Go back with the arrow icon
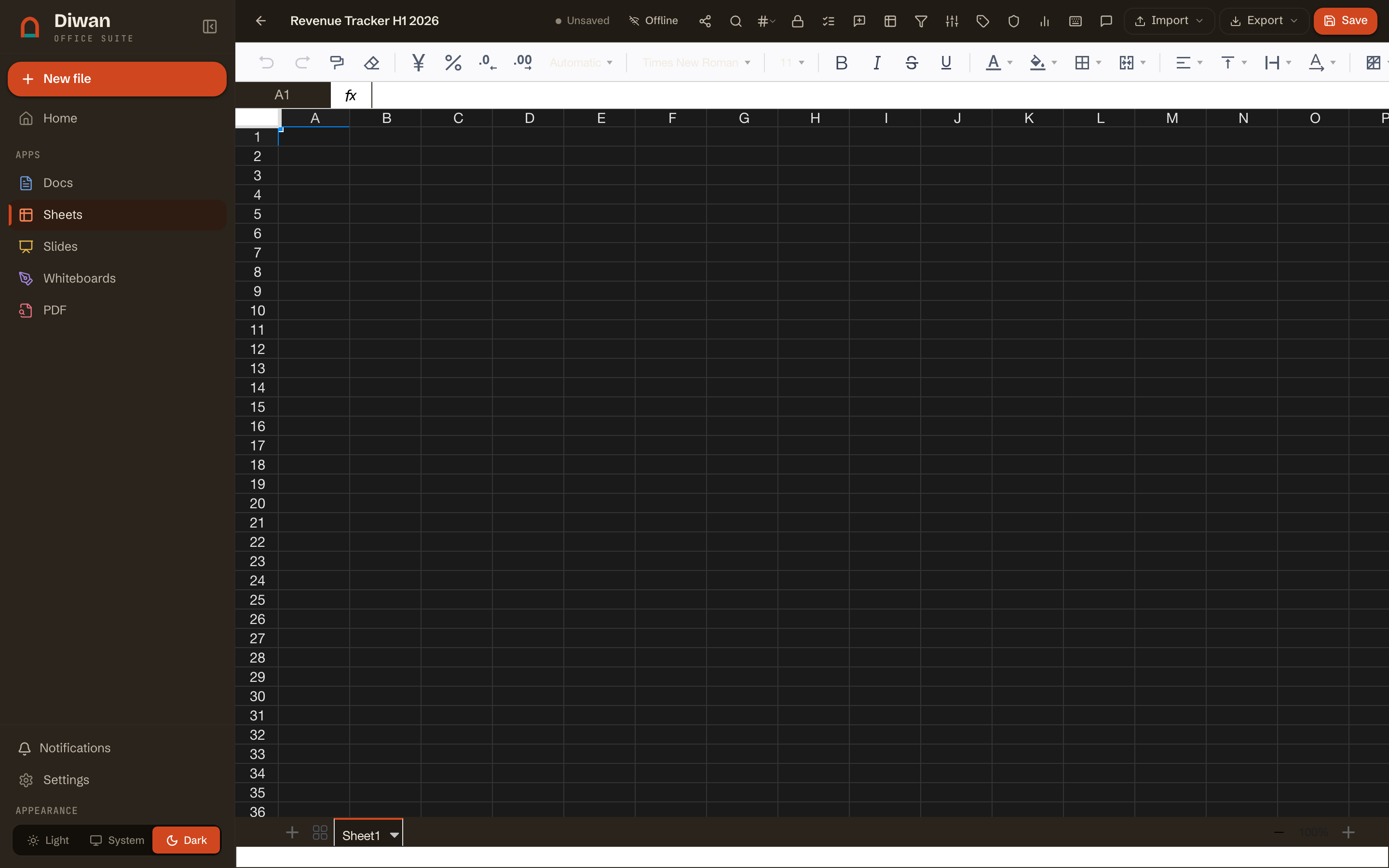The image size is (1389, 868). click(260, 21)
